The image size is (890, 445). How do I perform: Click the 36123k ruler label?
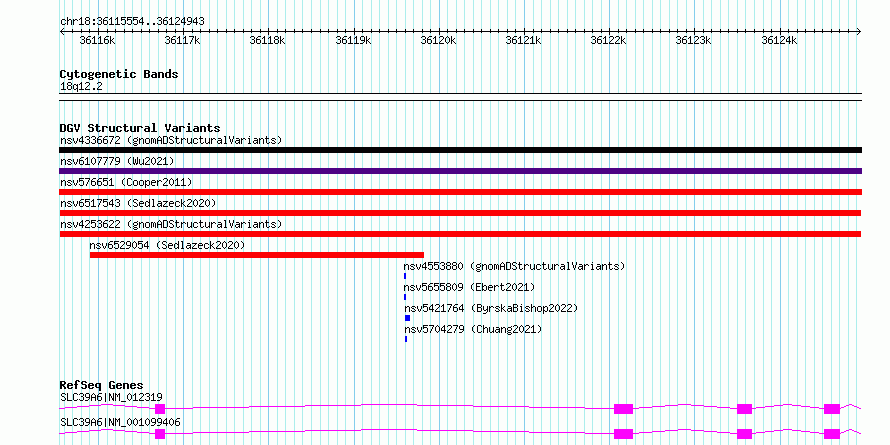coord(694,40)
